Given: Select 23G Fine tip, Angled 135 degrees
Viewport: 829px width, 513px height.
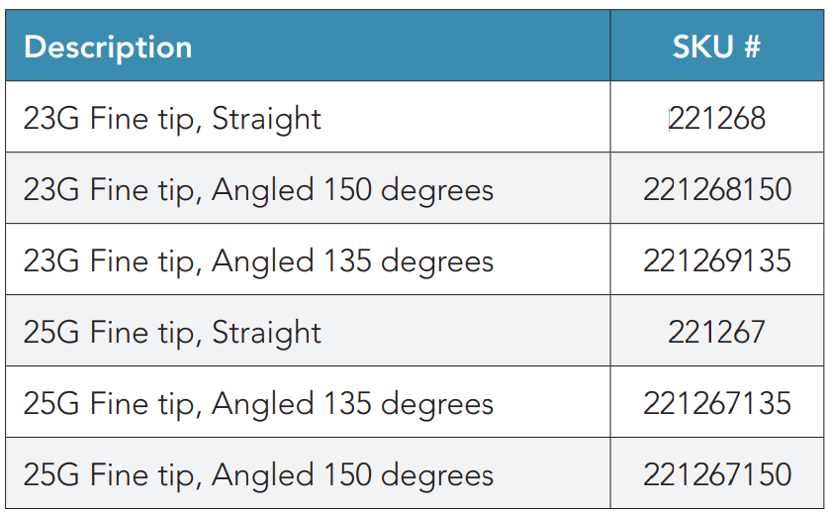Looking at the screenshot, I should (258, 261).
